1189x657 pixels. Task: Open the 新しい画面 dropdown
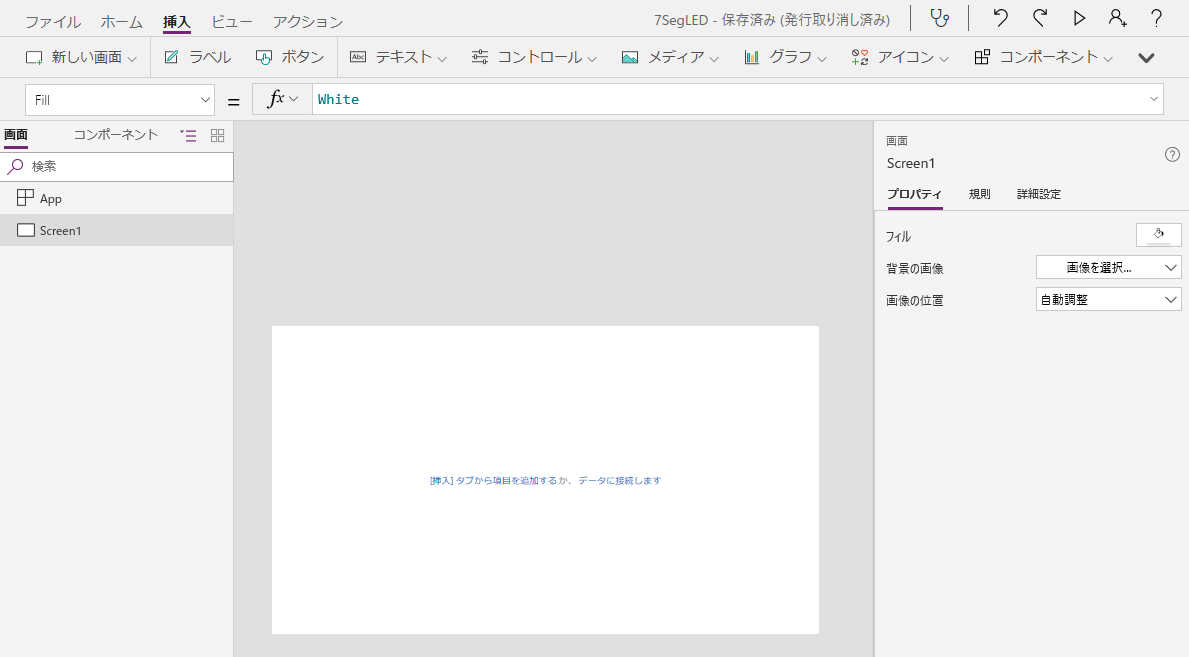point(81,57)
